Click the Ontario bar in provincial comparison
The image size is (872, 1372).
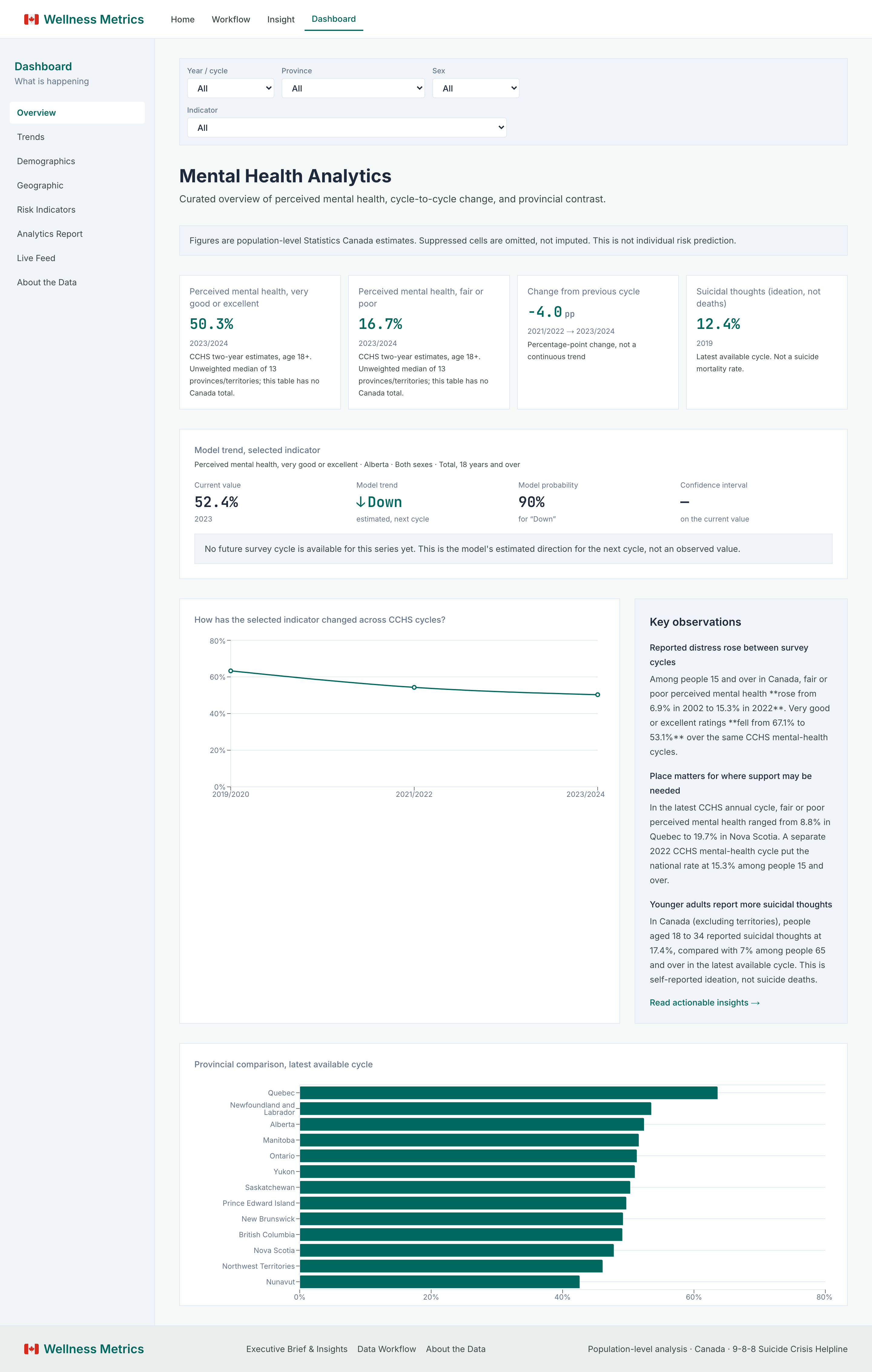[x=468, y=1155]
